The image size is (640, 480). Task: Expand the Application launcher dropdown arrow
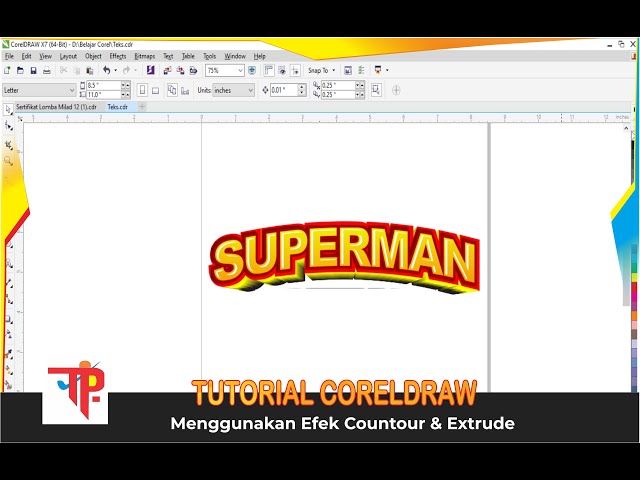(387, 70)
